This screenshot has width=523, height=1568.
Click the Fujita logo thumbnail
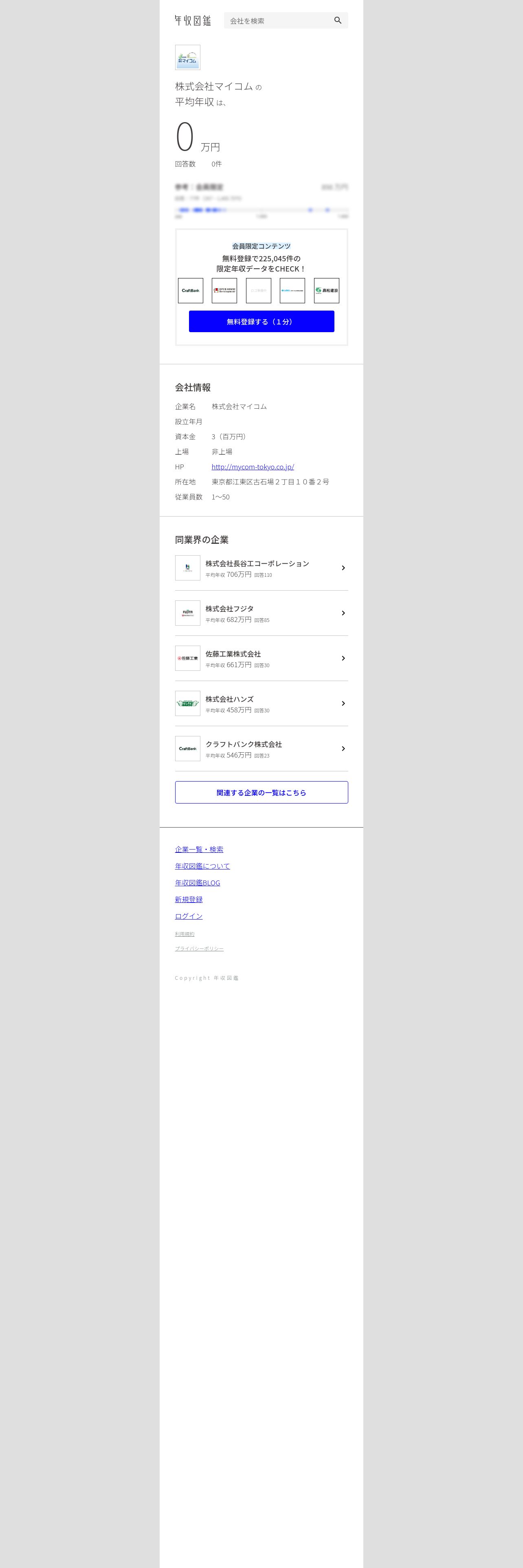[187, 613]
